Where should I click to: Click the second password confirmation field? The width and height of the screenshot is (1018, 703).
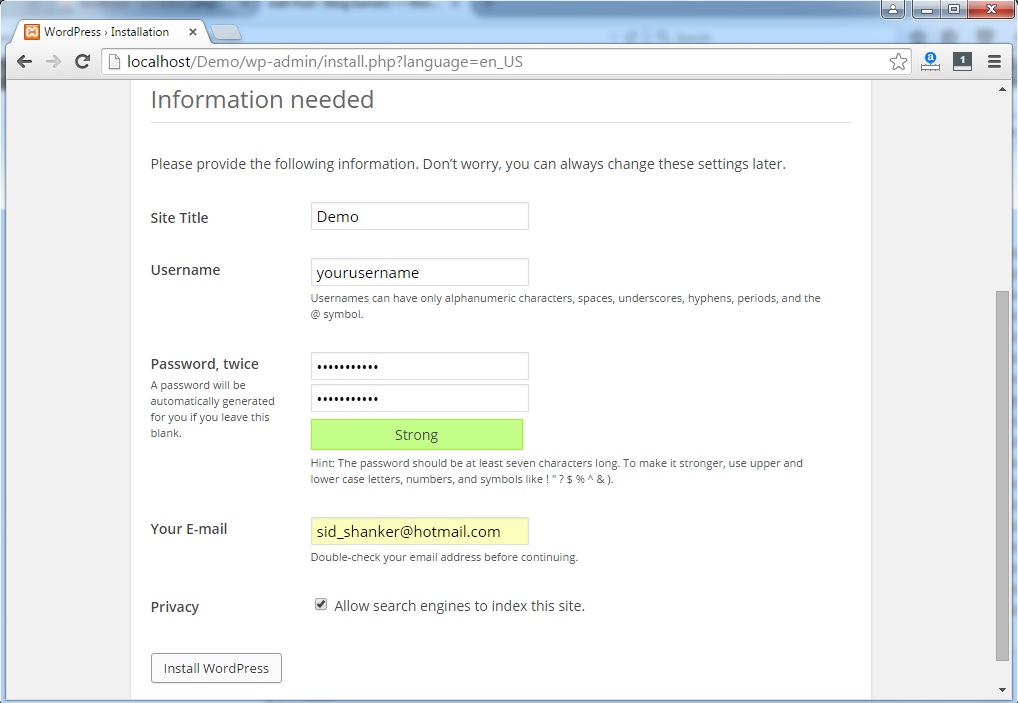(419, 398)
